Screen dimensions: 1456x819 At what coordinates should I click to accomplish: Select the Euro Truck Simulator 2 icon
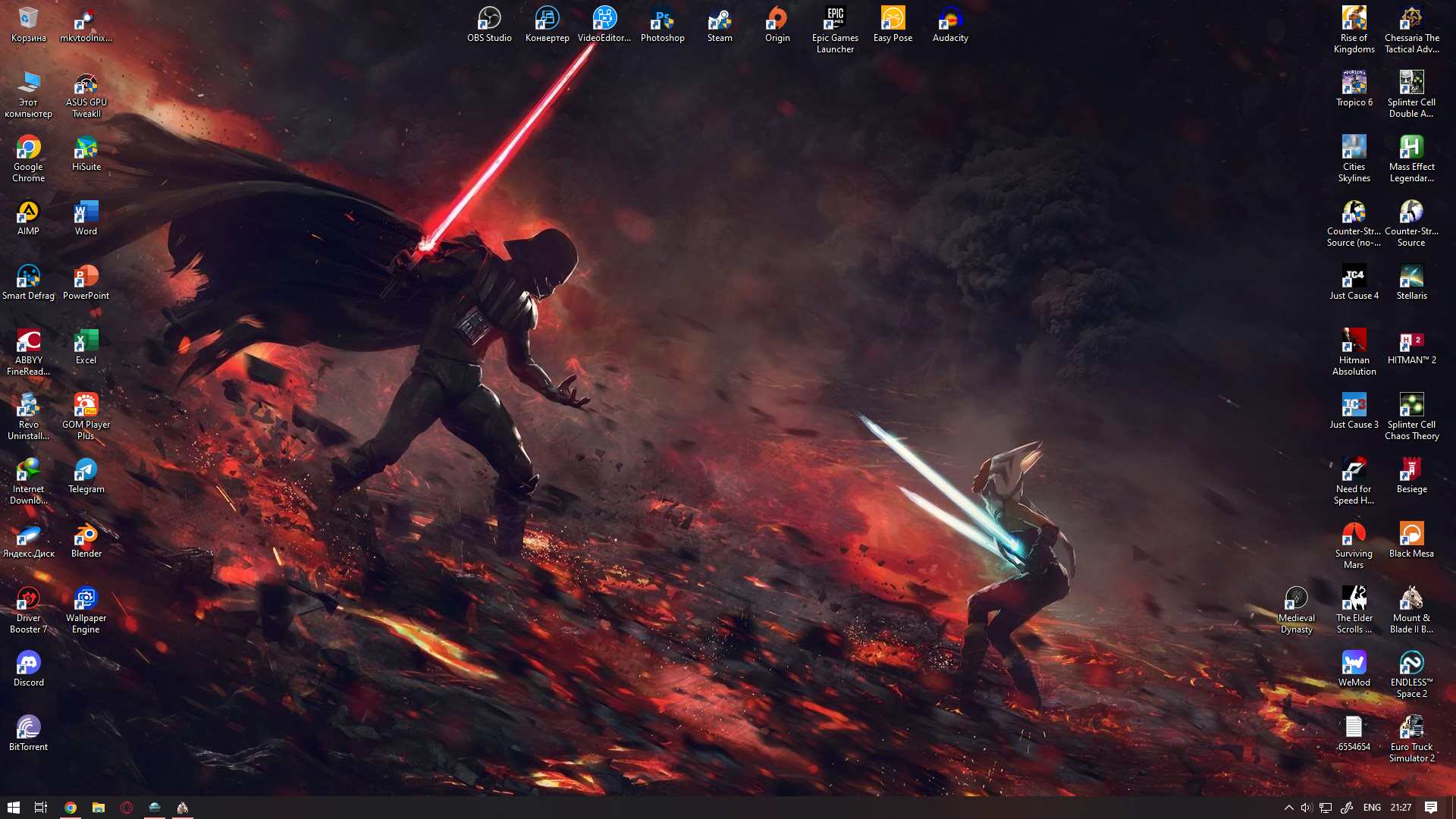click(1411, 739)
